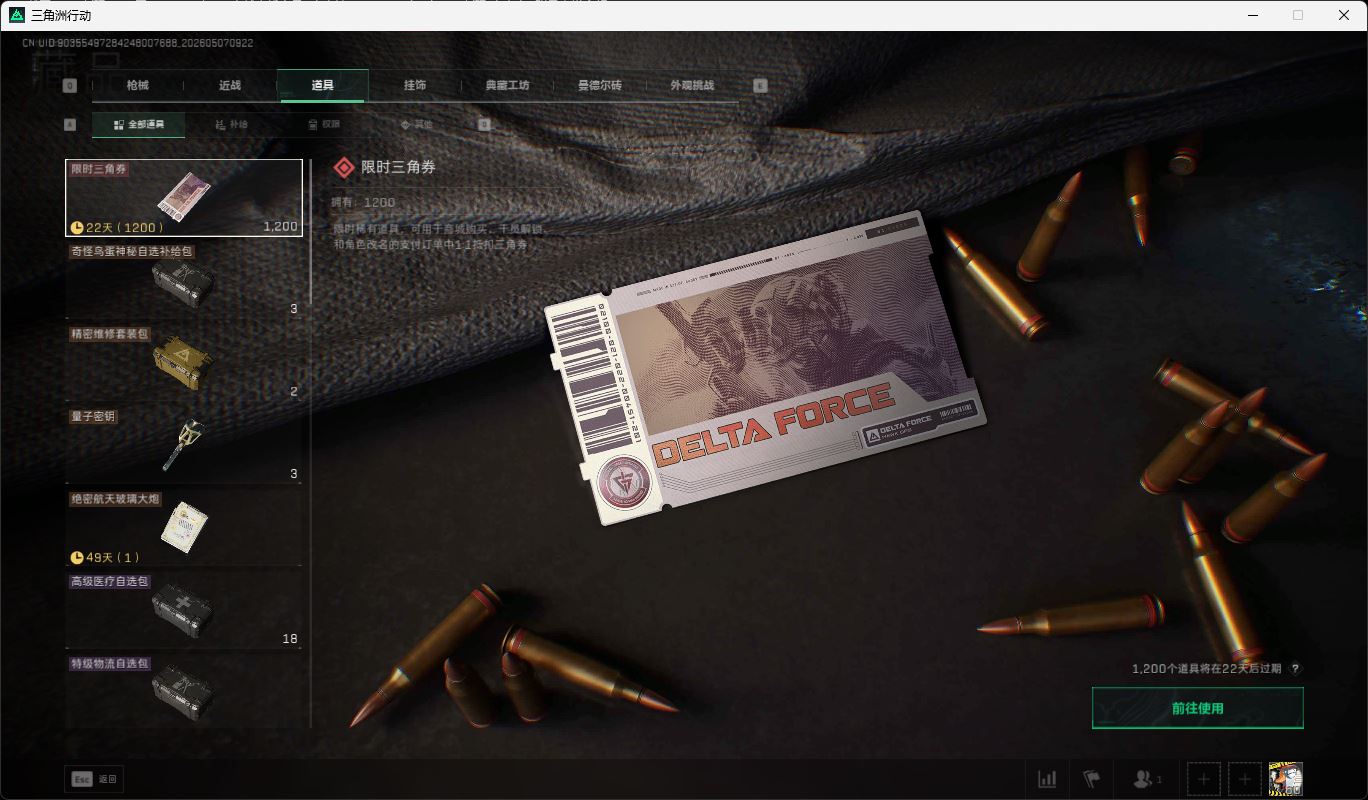Open the statistics bar chart icon
The height and width of the screenshot is (800, 1368).
point(1046,779)
